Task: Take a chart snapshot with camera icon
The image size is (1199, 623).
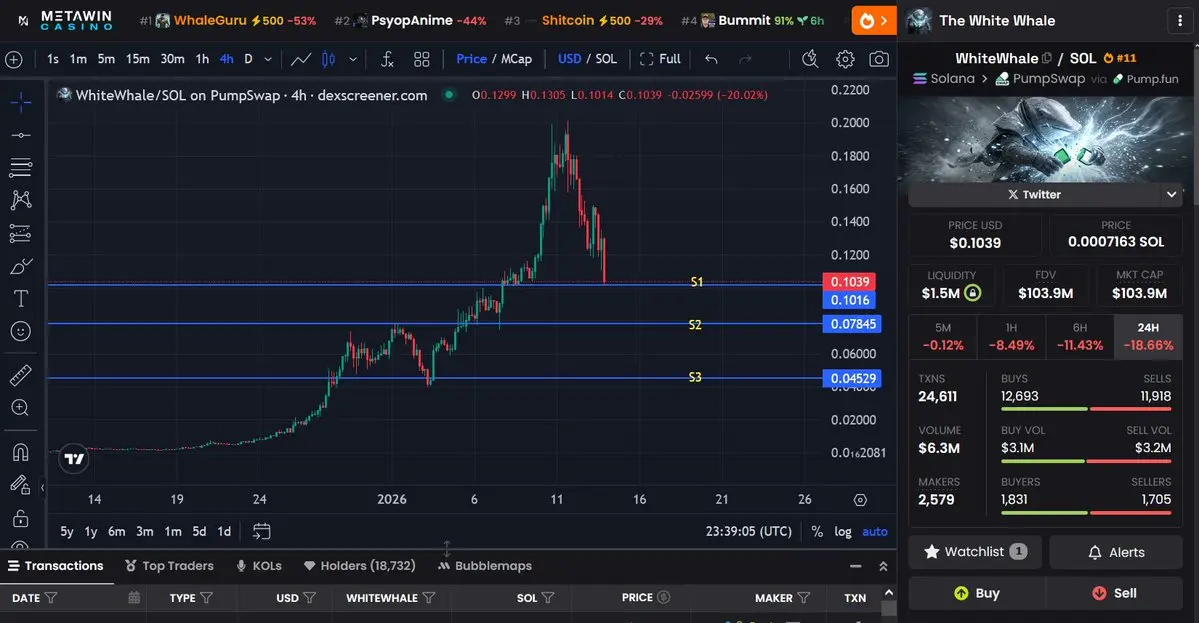Action: [x=879, y=59]
